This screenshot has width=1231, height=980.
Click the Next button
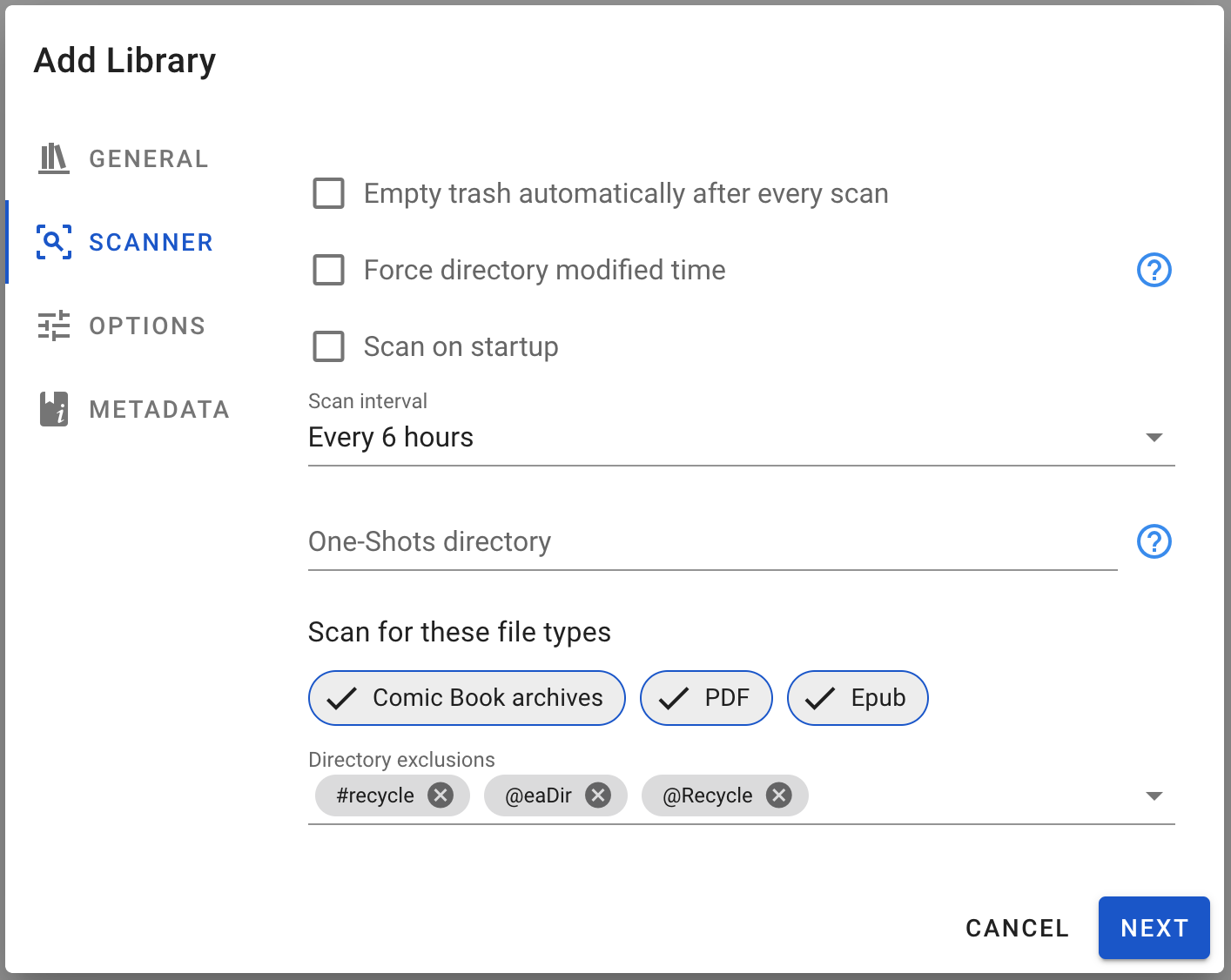(x=1154, y=928)
